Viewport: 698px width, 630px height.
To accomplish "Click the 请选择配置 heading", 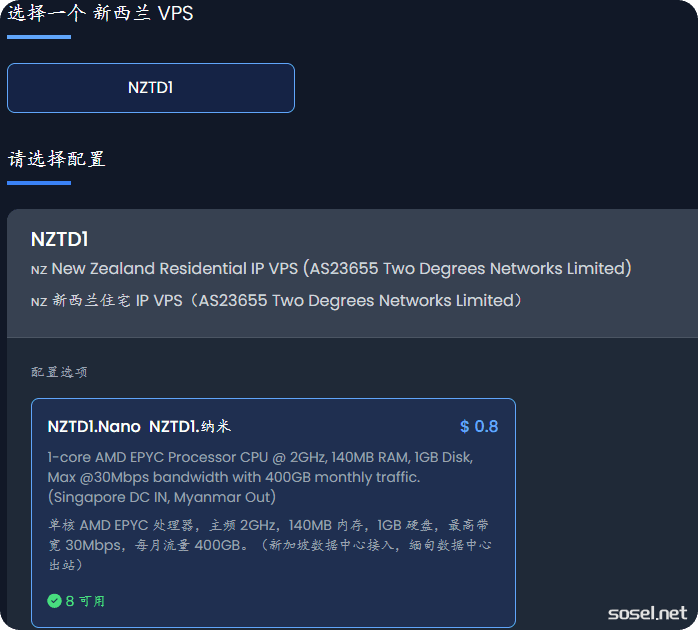I will [57, 159].
